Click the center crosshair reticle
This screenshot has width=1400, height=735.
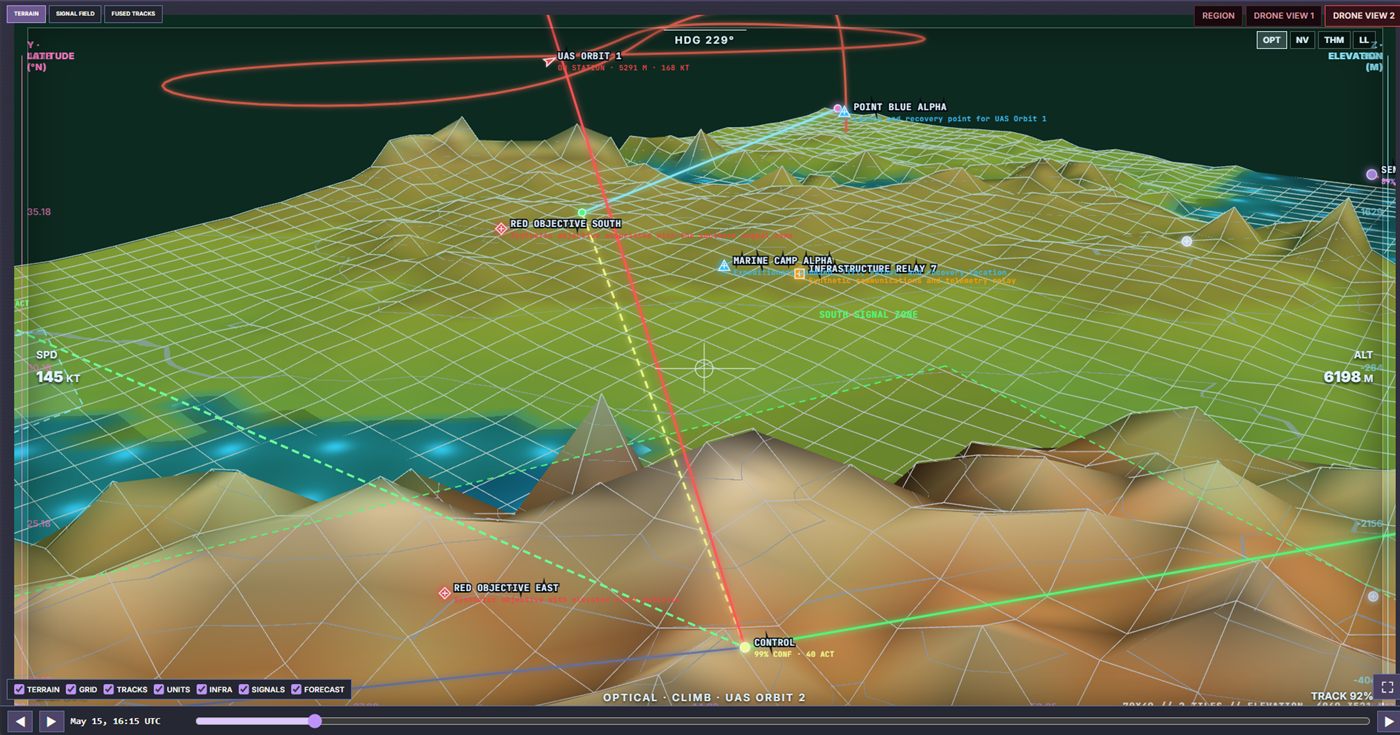[704, 369]
